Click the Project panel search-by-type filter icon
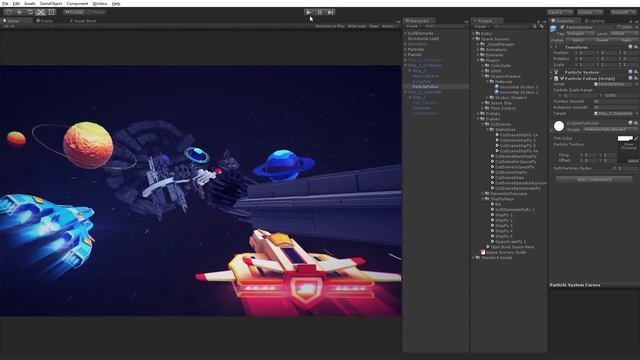Screen dimensions: 640x360 point(535,27)
